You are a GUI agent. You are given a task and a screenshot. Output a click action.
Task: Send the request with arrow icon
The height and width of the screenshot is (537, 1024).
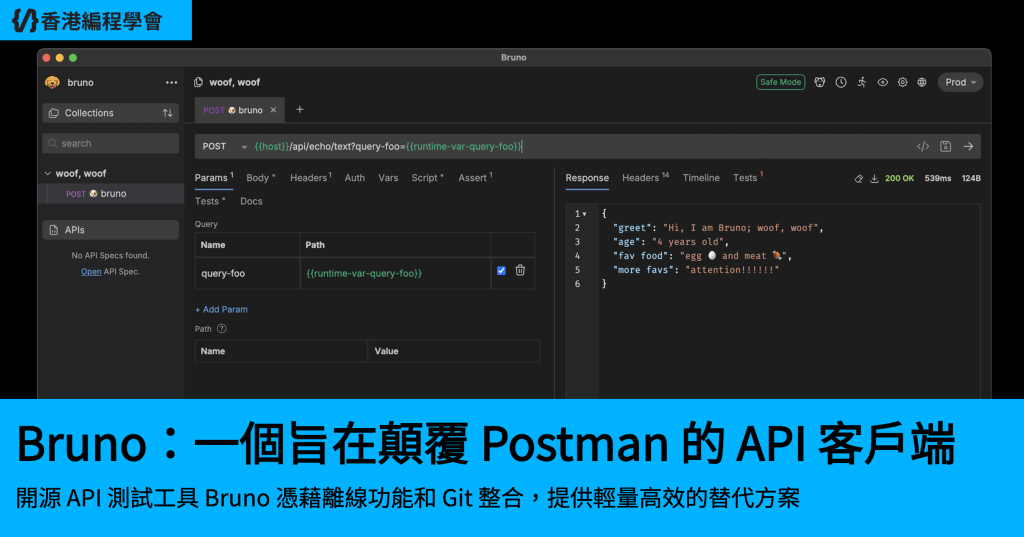pos(968,146)
